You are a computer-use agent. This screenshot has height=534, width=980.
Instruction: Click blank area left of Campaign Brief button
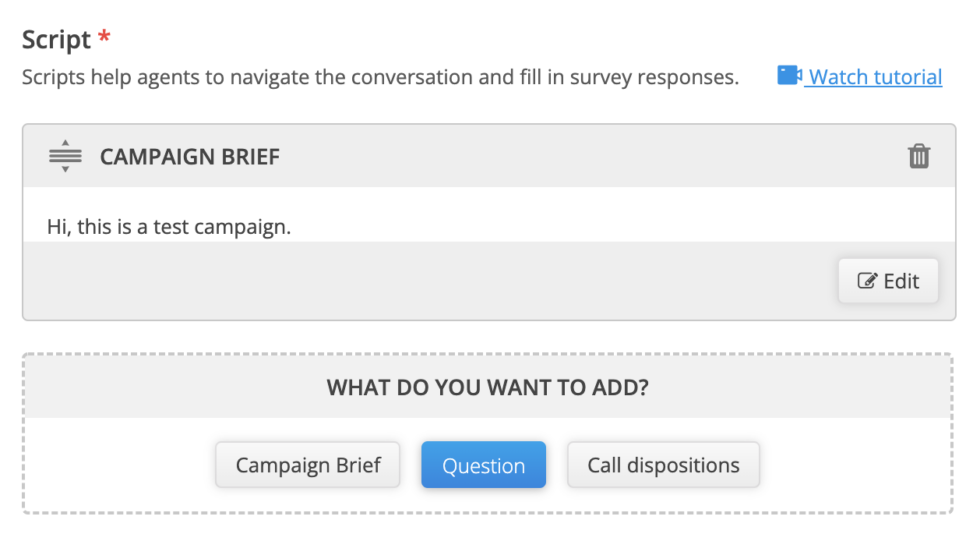120,465
